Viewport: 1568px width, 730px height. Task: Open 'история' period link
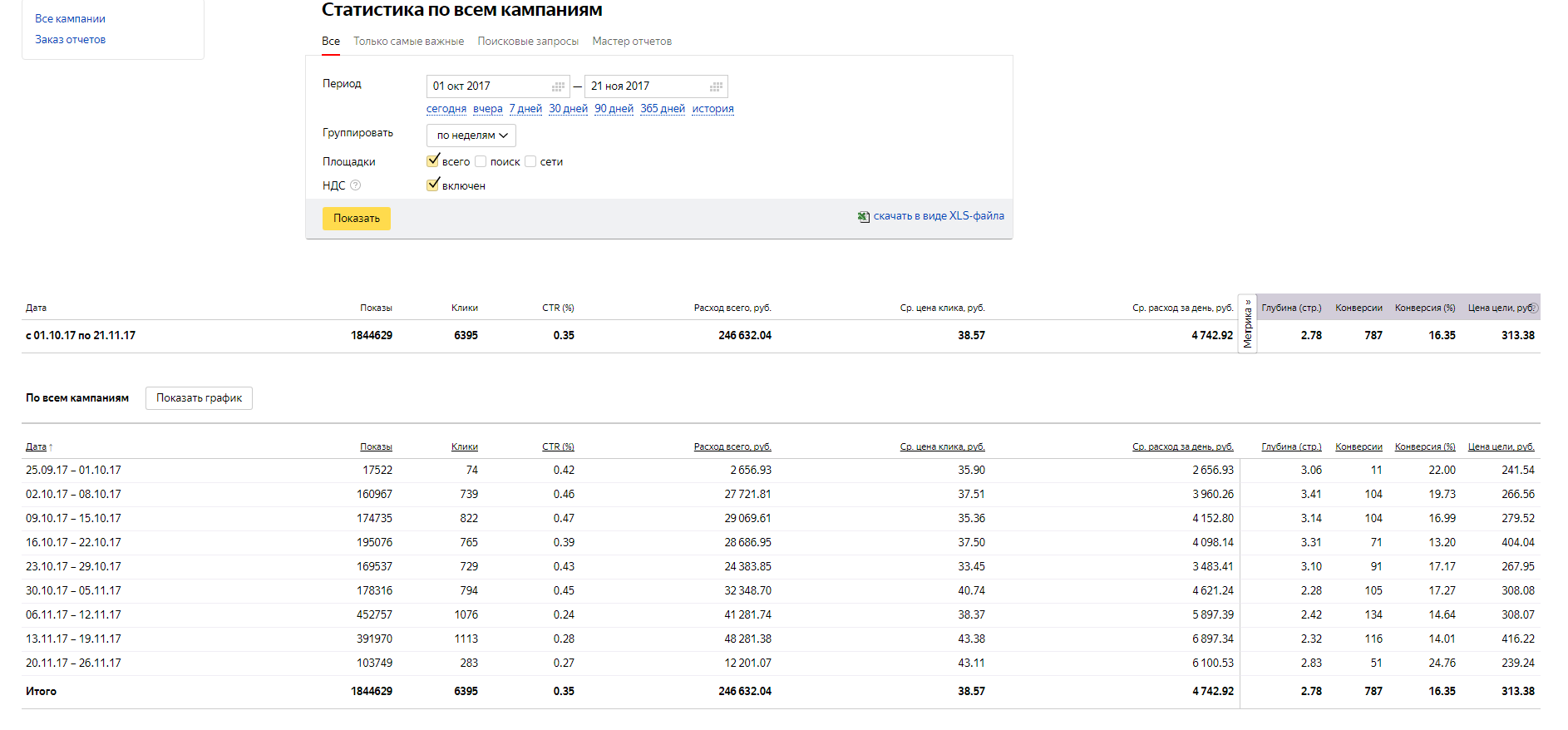[x=713, y=109]
